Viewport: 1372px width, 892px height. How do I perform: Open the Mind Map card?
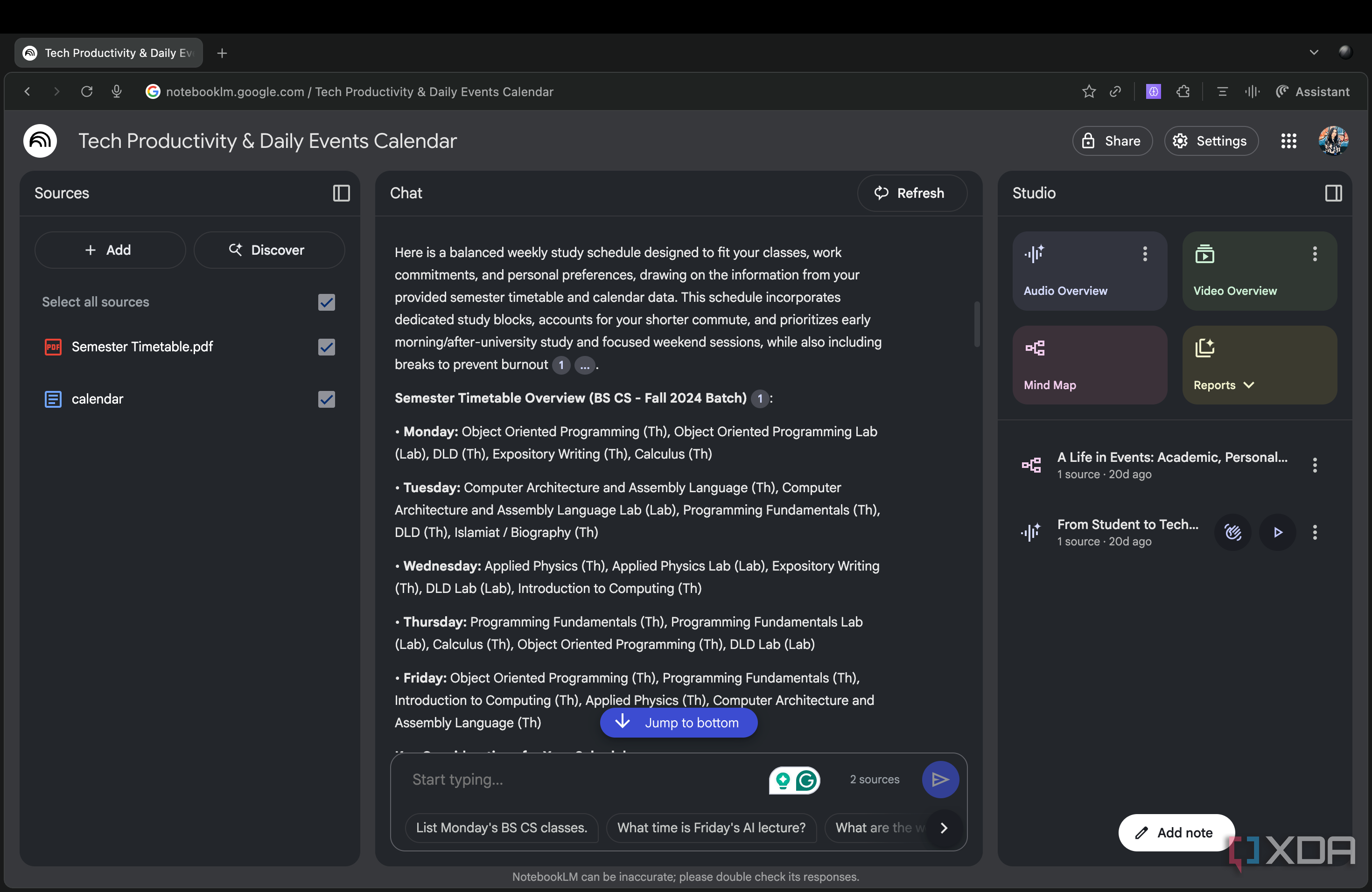click(x=1090, y=365)
